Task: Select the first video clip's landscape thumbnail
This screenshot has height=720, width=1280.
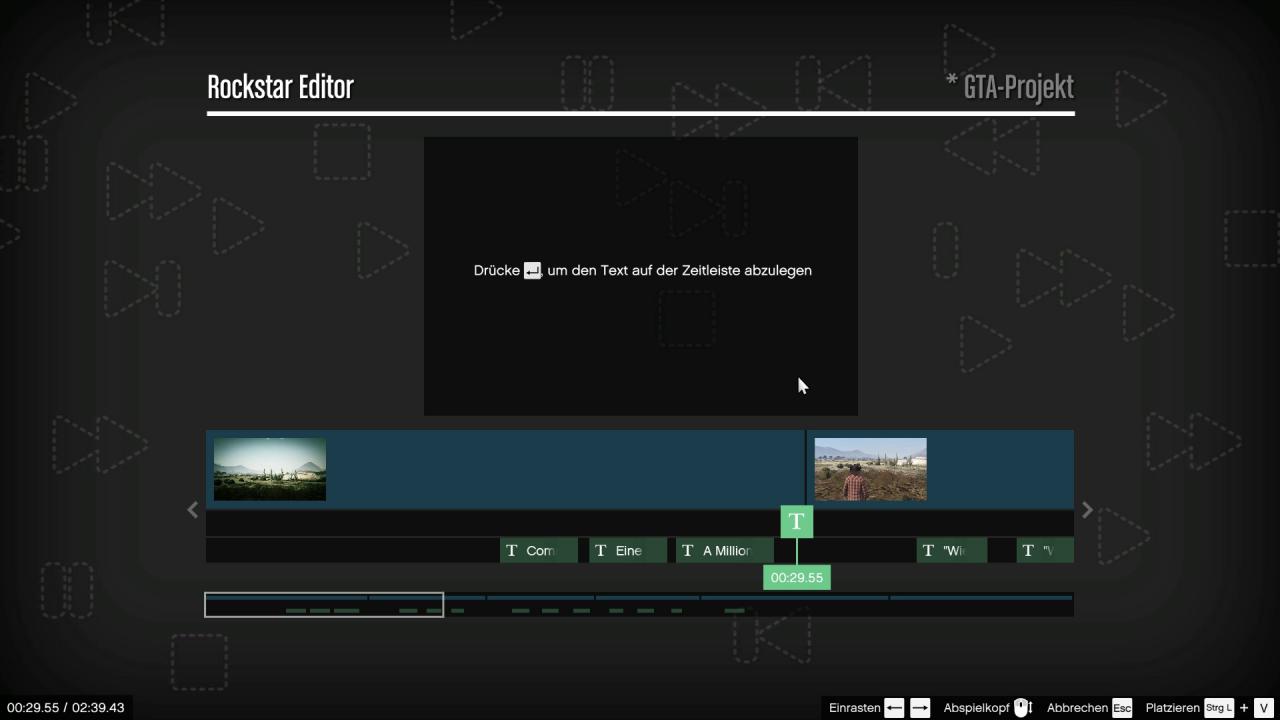Action: coord(270,469)
